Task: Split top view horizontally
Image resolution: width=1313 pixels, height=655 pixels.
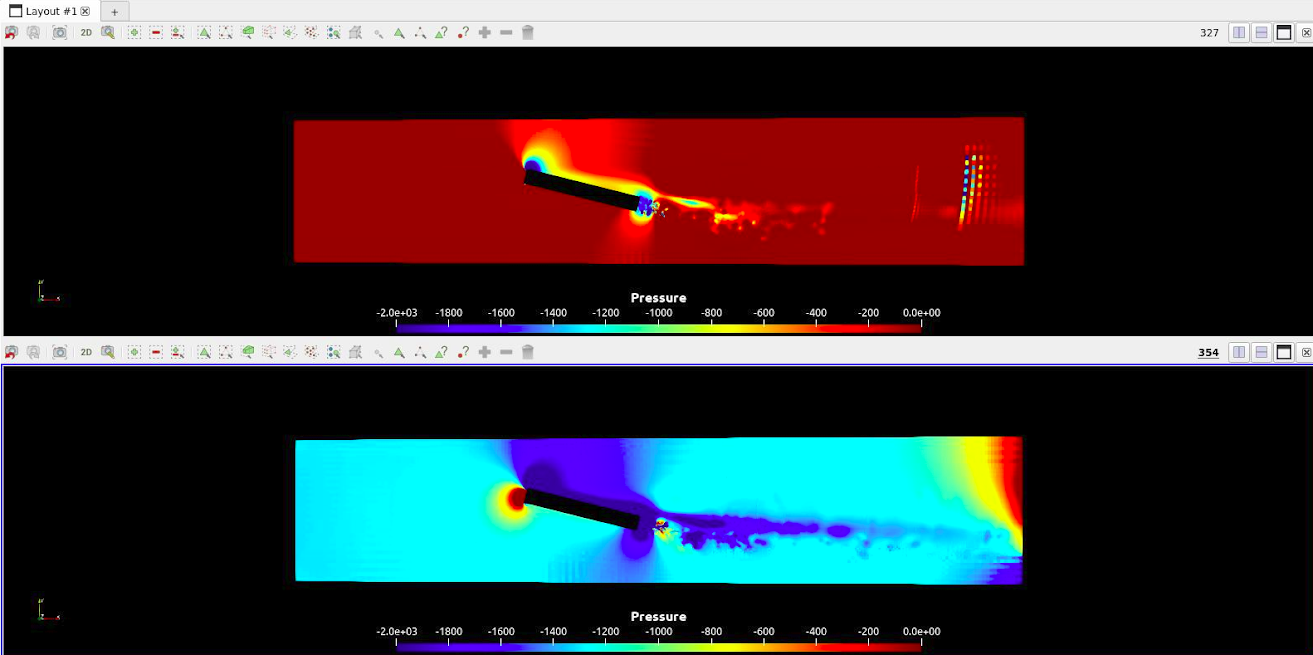Action: (x=1240, y=33)
